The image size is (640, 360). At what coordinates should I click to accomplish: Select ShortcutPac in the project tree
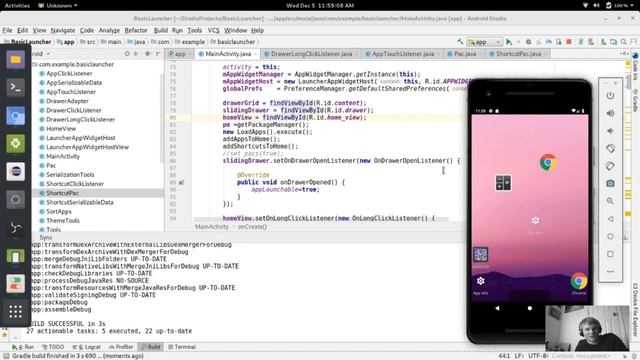click(x=62, y=193)
